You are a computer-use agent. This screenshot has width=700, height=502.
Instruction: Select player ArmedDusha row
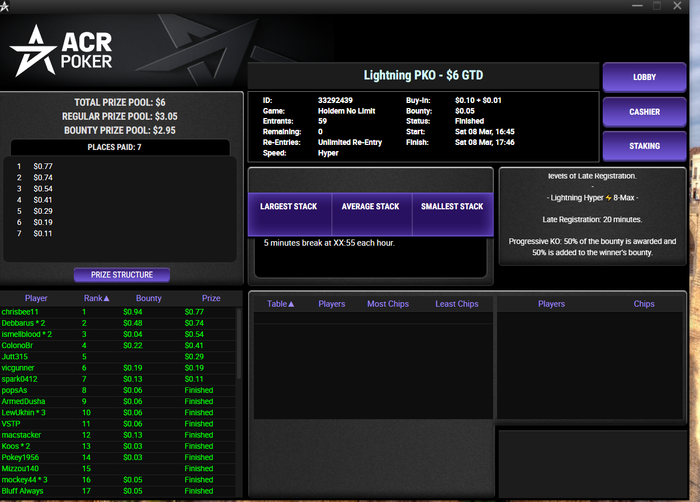click(x=118, y=401)
